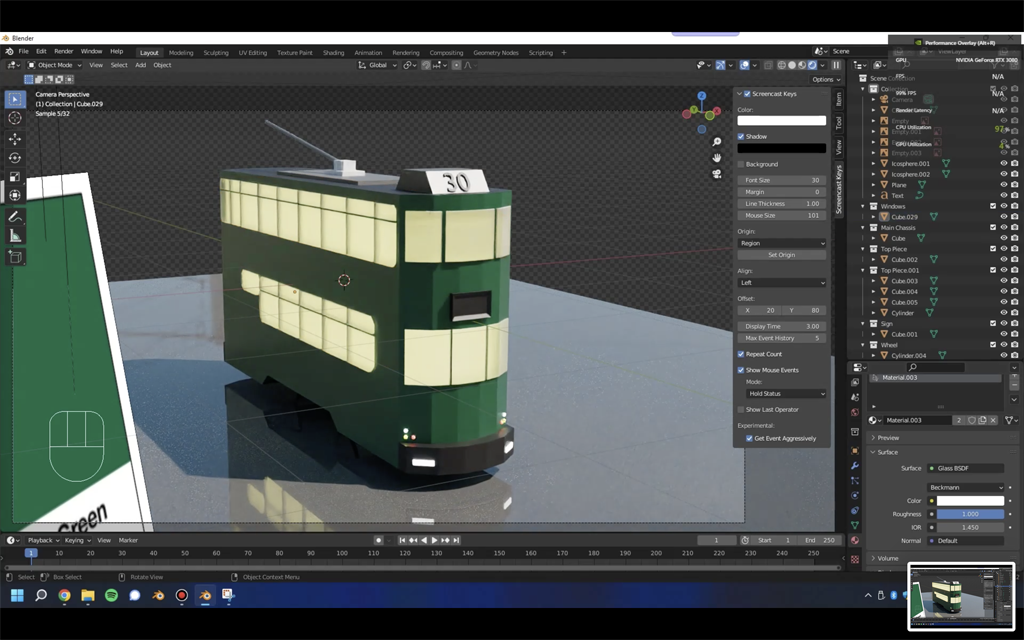
Task: Exclude the Windows collection checkbox
Action: click(x=993, y=206)
